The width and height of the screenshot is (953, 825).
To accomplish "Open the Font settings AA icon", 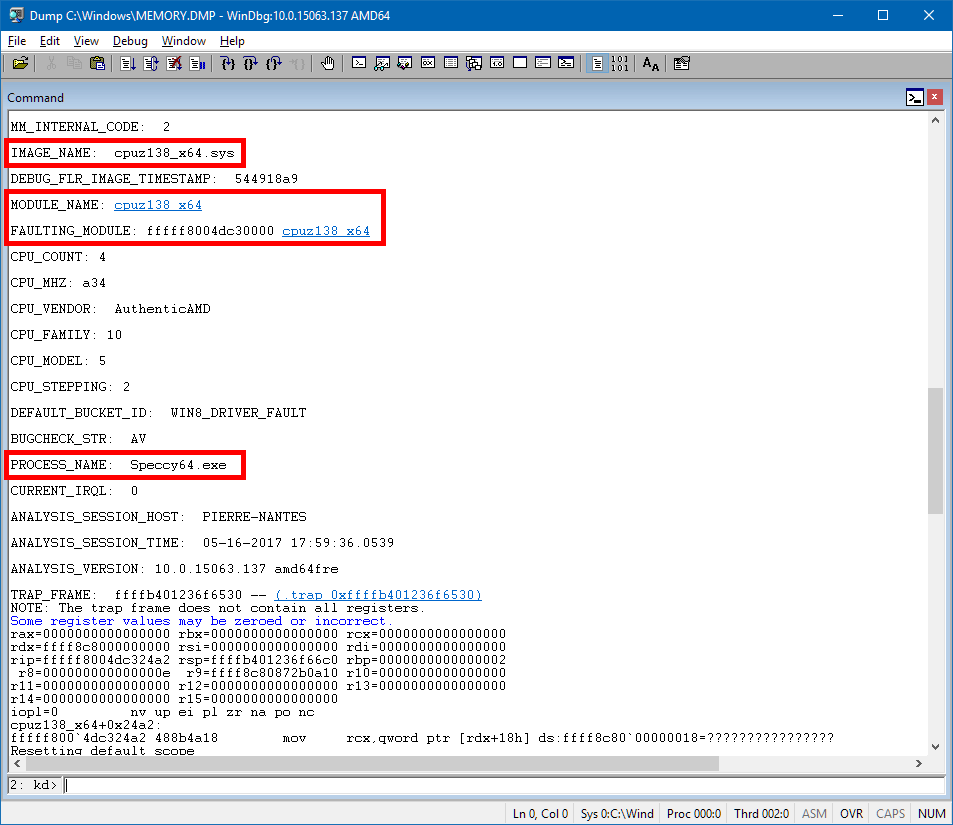I will 650,63.
